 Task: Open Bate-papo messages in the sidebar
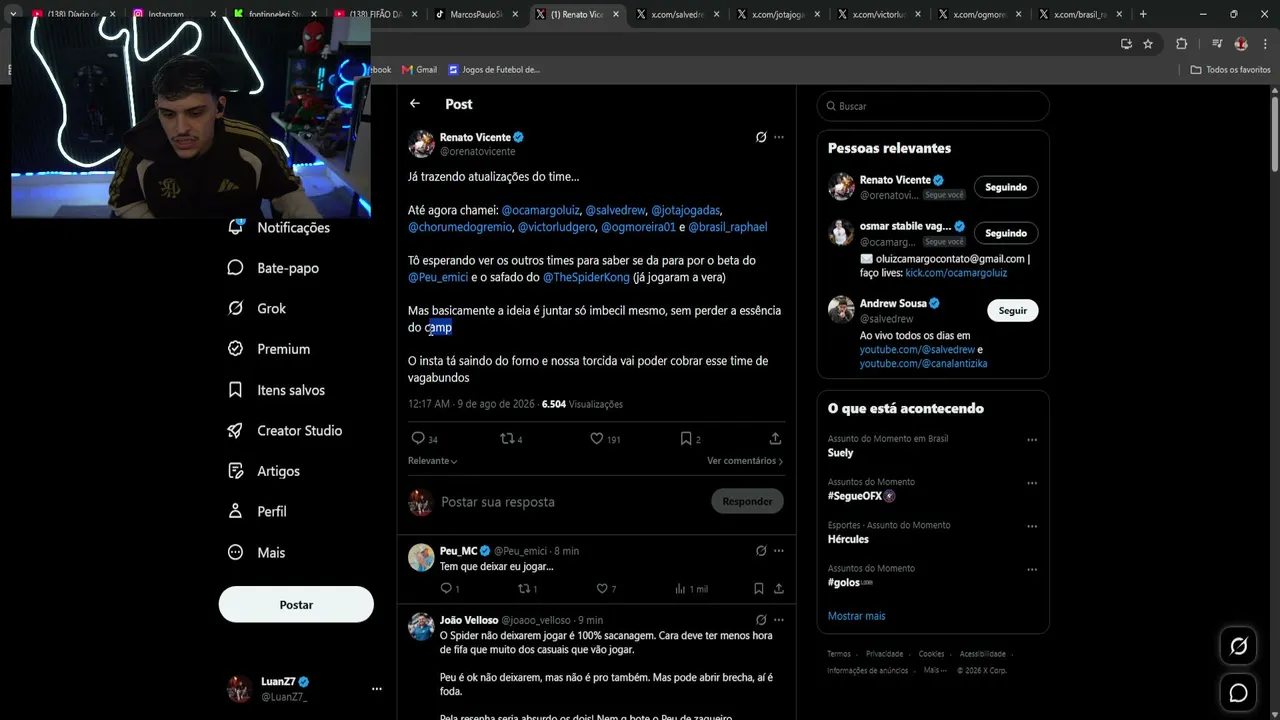pyautogui.click(x=273, y=268)
